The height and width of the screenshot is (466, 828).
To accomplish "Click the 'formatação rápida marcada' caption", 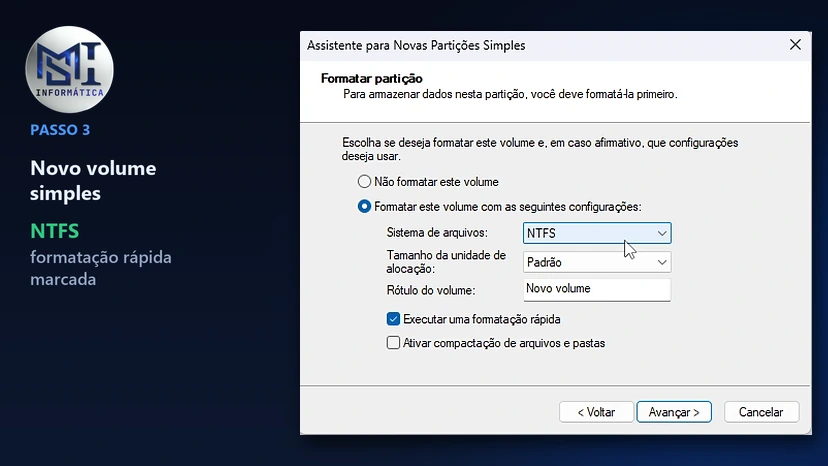I will pos(101,268).
